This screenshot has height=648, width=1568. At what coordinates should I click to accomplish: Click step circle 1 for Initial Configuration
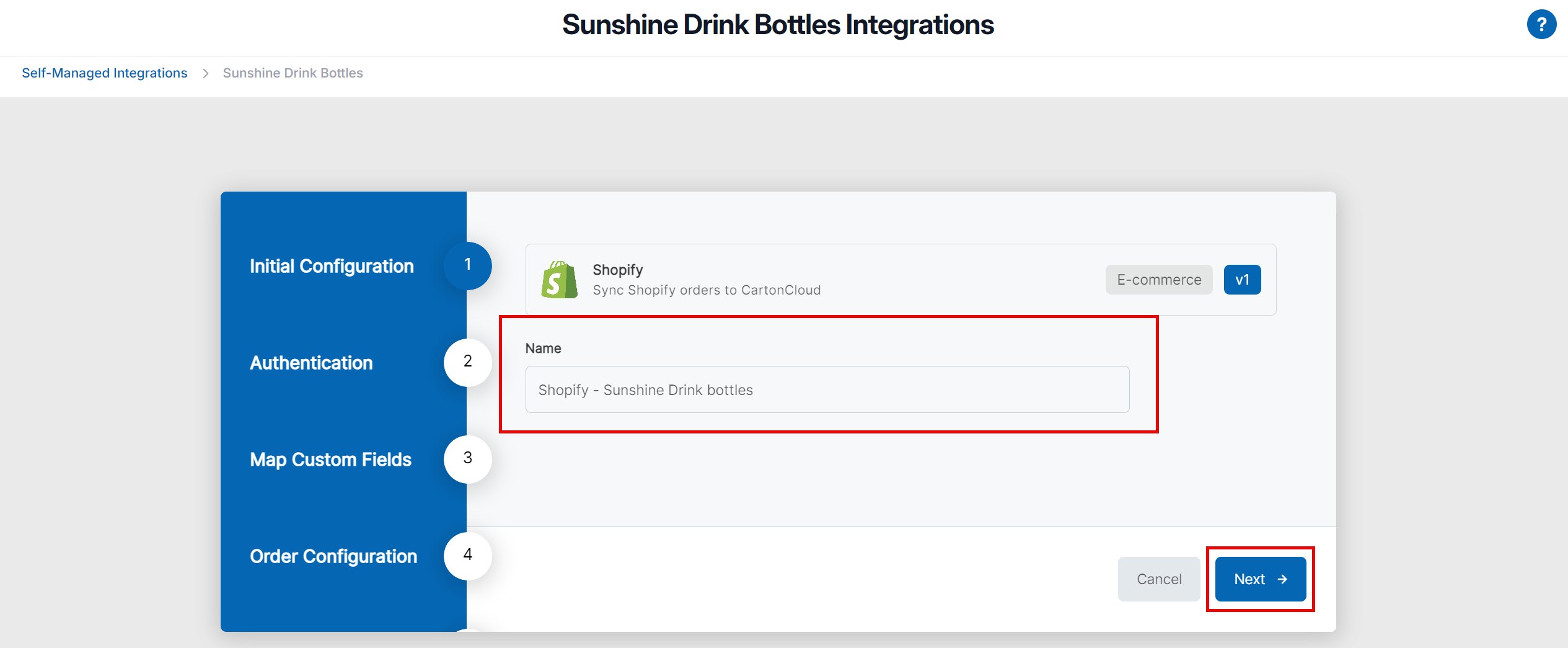click(x=467, y=265)
